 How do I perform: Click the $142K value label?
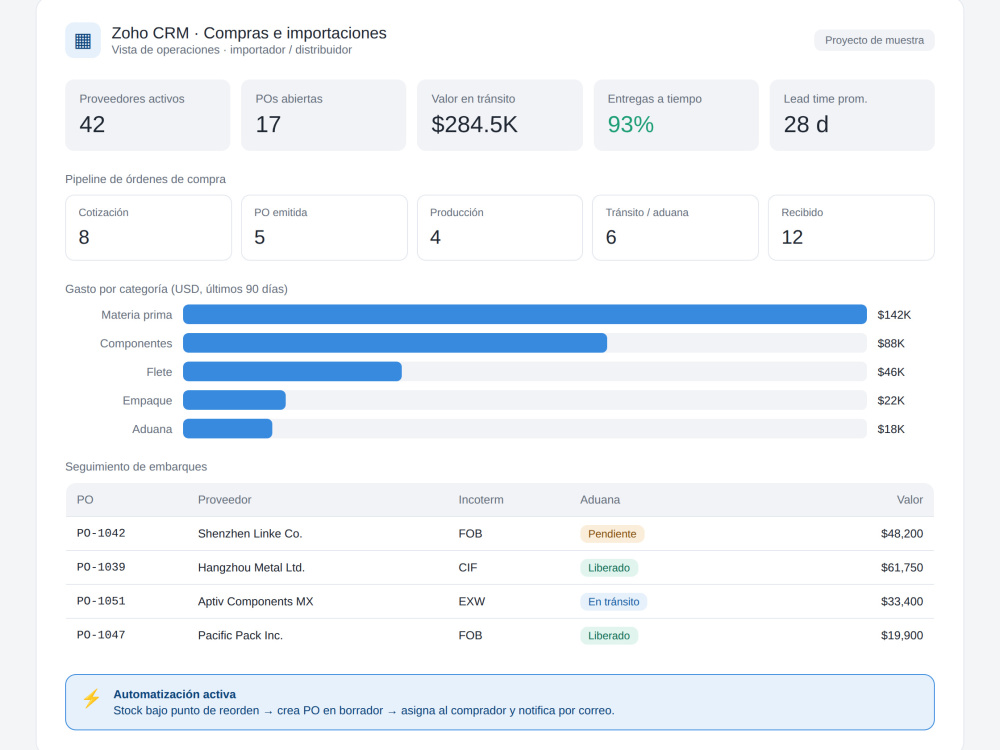pos(894,315)
